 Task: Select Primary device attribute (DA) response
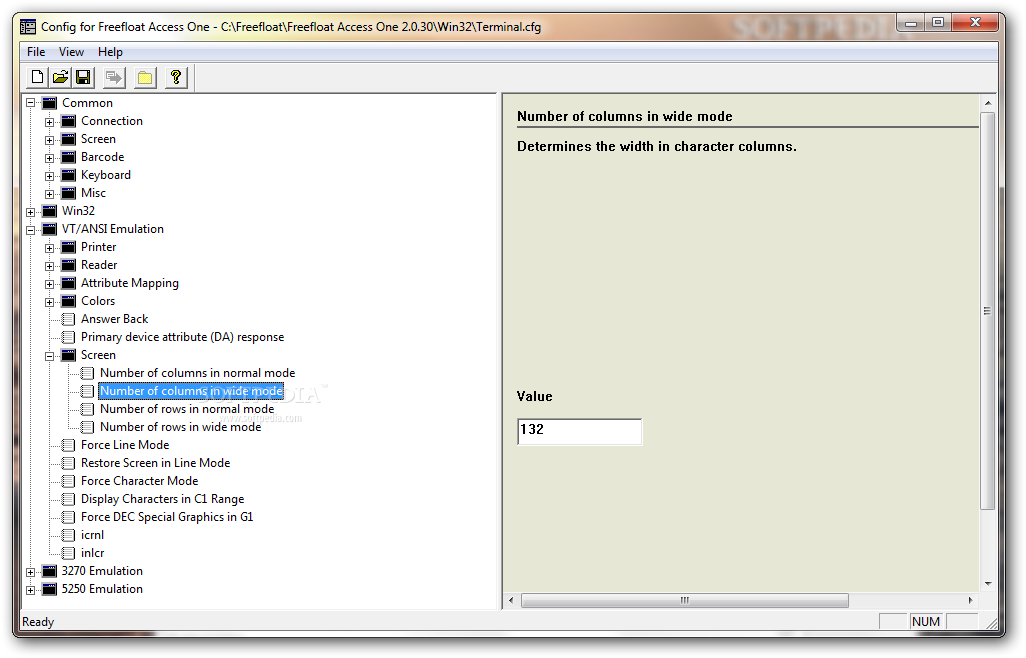pos(182,337)
